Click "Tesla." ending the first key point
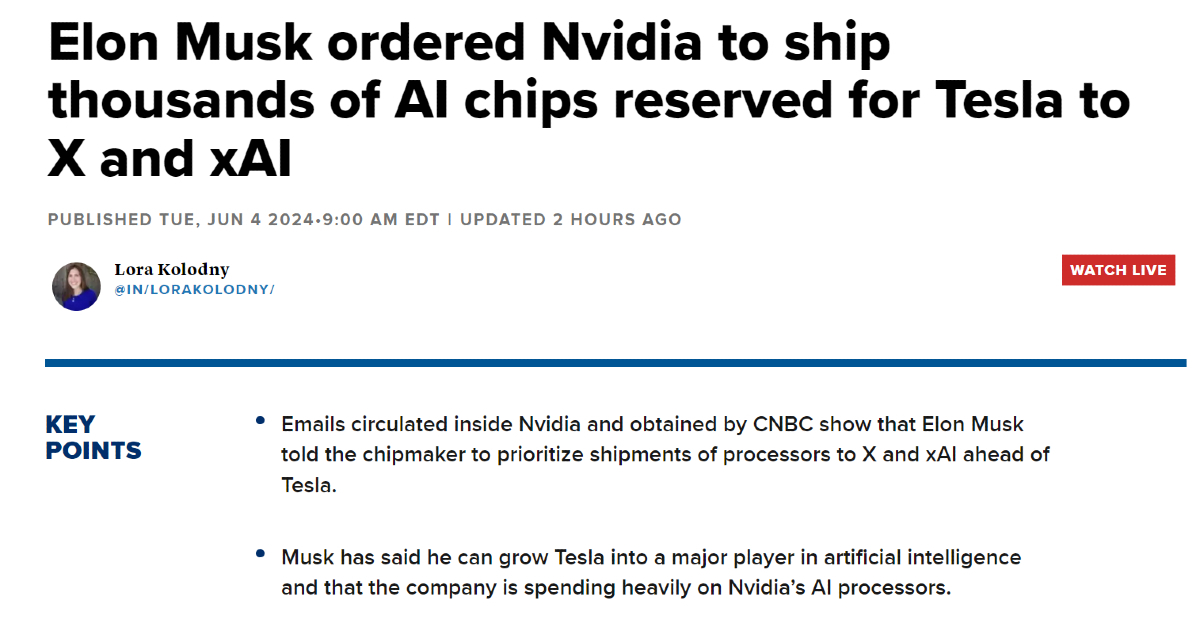Image resolution: width=1200 pixels, height=628 pixels. point(309,486)
